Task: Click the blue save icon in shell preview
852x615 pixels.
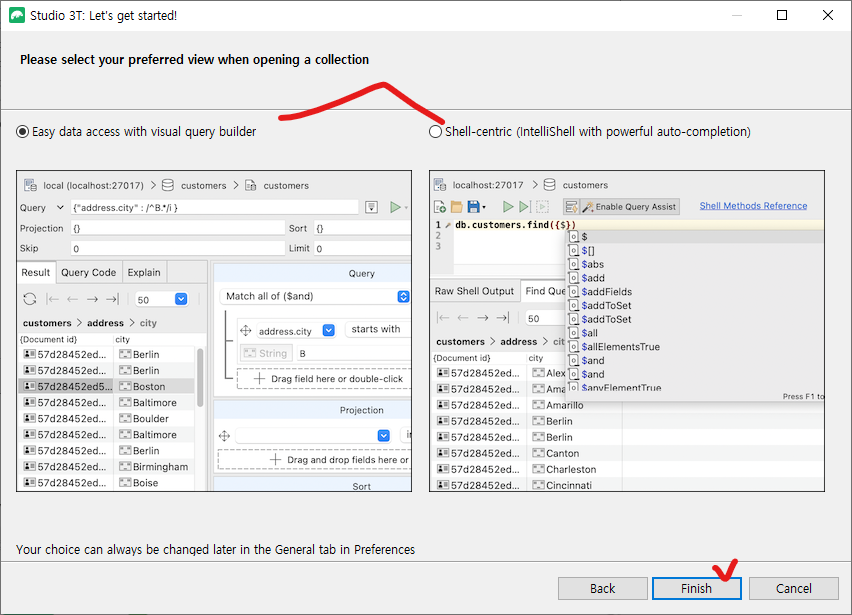Action: click(473, 206)
